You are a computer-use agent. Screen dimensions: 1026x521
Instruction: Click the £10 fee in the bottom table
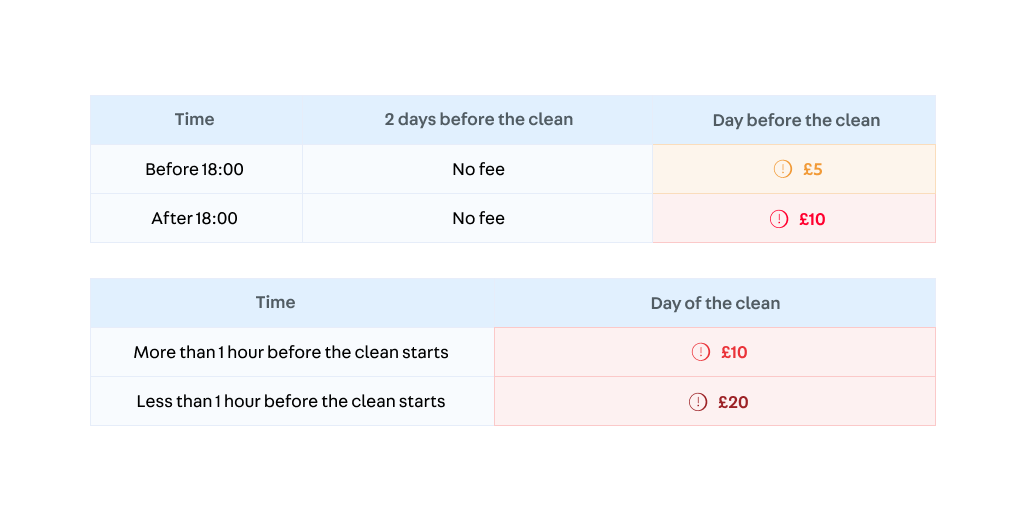(734, 352)
